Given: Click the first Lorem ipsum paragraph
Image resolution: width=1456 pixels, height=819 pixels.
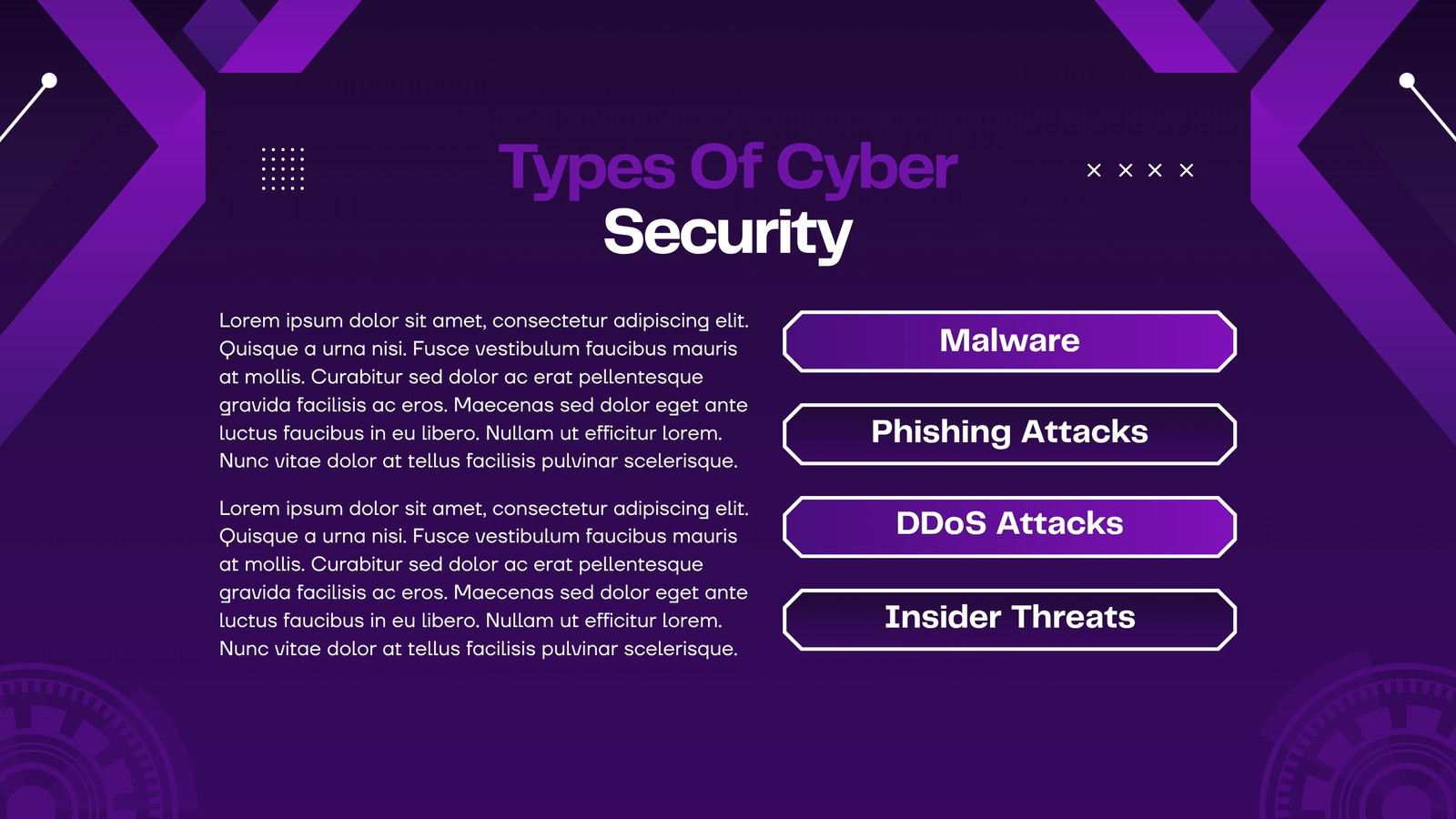Looking at the screenshot, I should coord(483,390).
